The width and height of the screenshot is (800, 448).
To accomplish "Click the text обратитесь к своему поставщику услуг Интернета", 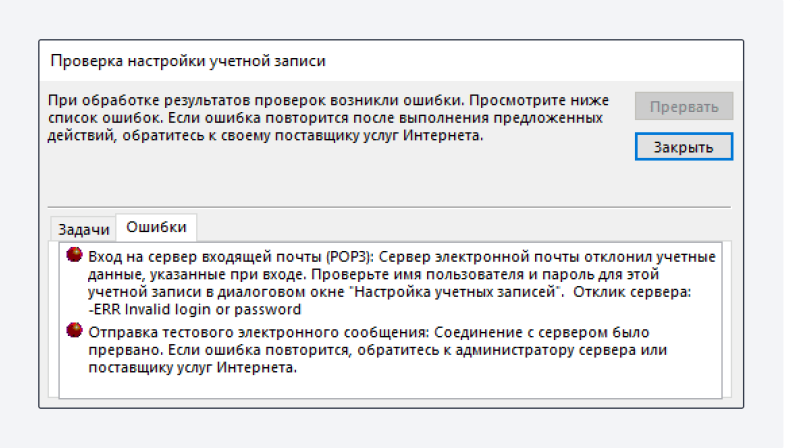I will tap(303, 136).
